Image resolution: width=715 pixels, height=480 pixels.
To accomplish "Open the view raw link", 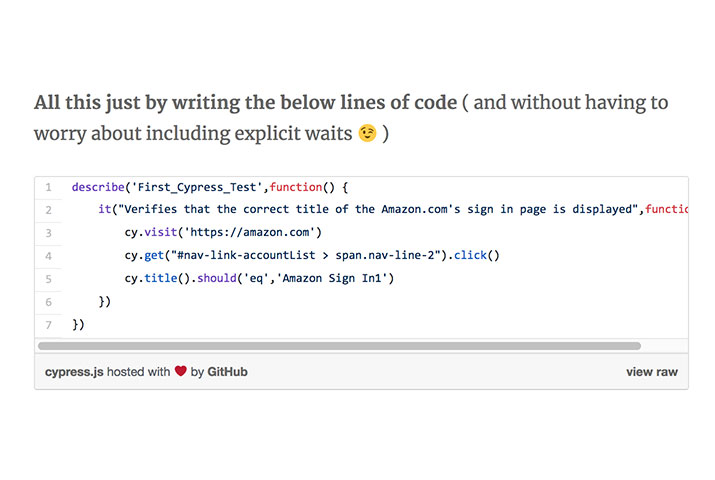I will 652,372.
